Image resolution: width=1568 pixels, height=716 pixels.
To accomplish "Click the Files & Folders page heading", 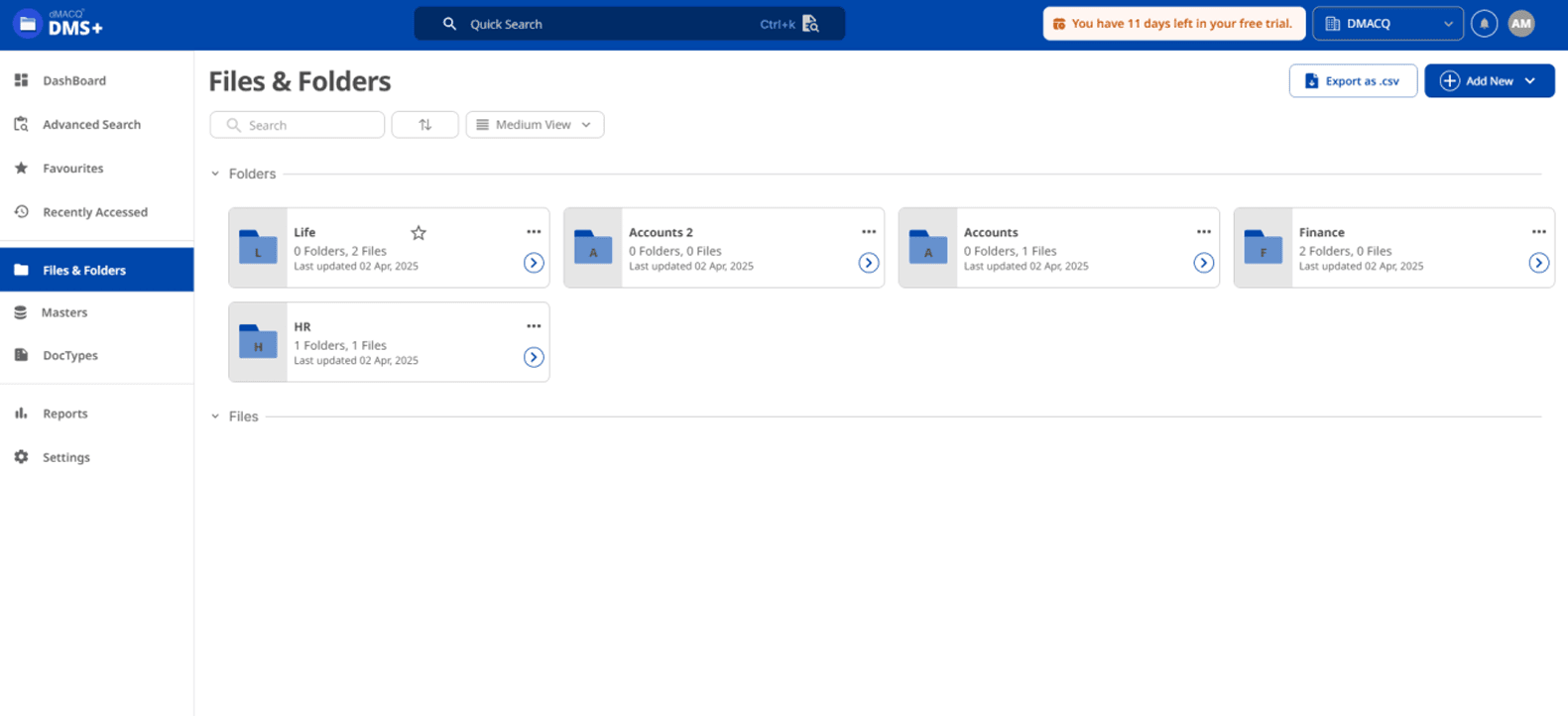I will (x=300, y=81).
